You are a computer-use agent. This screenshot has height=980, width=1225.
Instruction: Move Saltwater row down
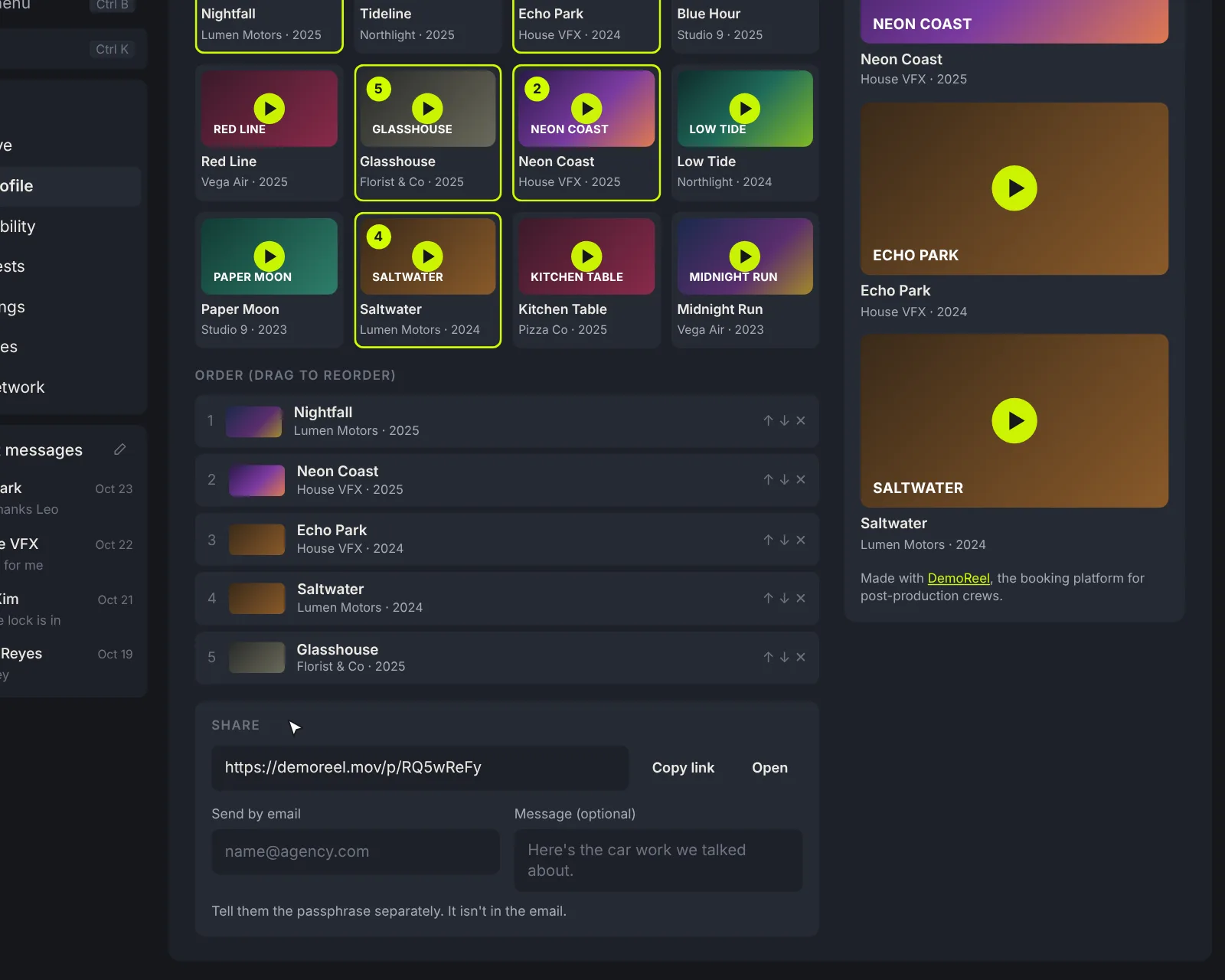(x=785, y=598)
